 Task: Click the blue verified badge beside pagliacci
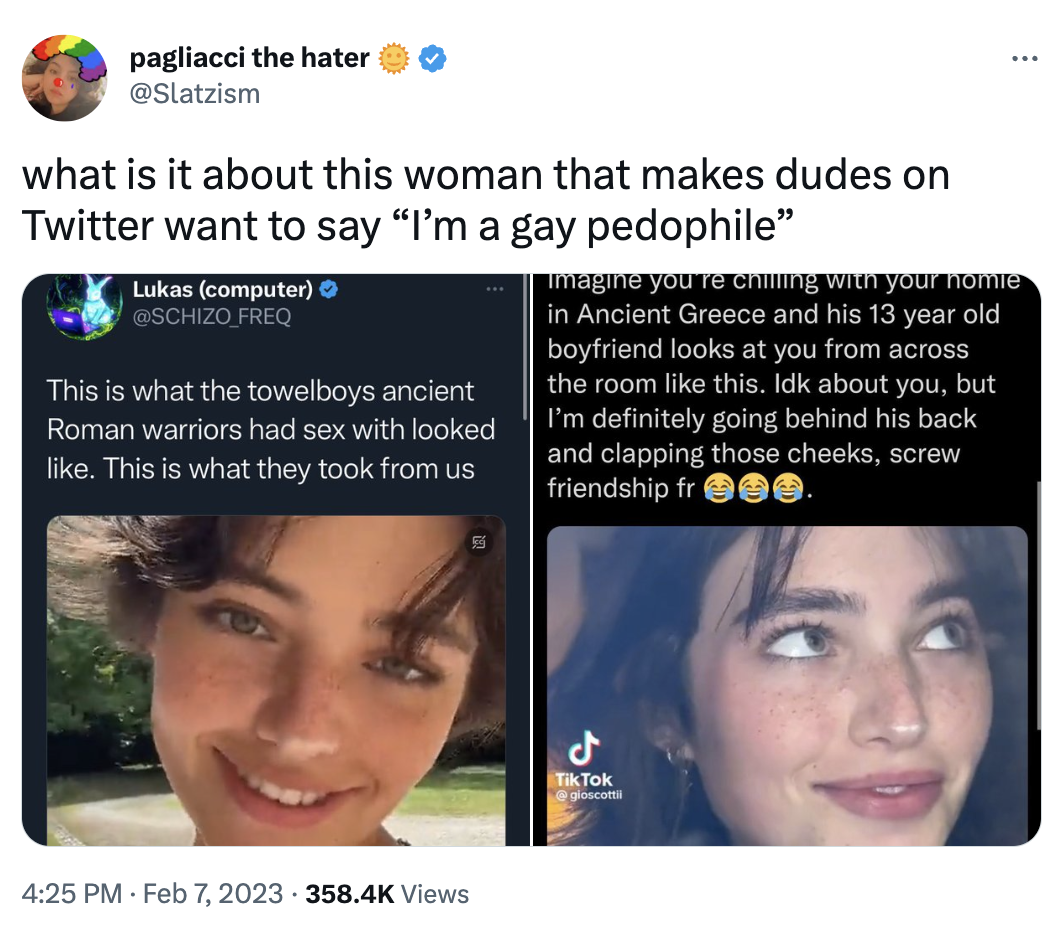(432, 58)
